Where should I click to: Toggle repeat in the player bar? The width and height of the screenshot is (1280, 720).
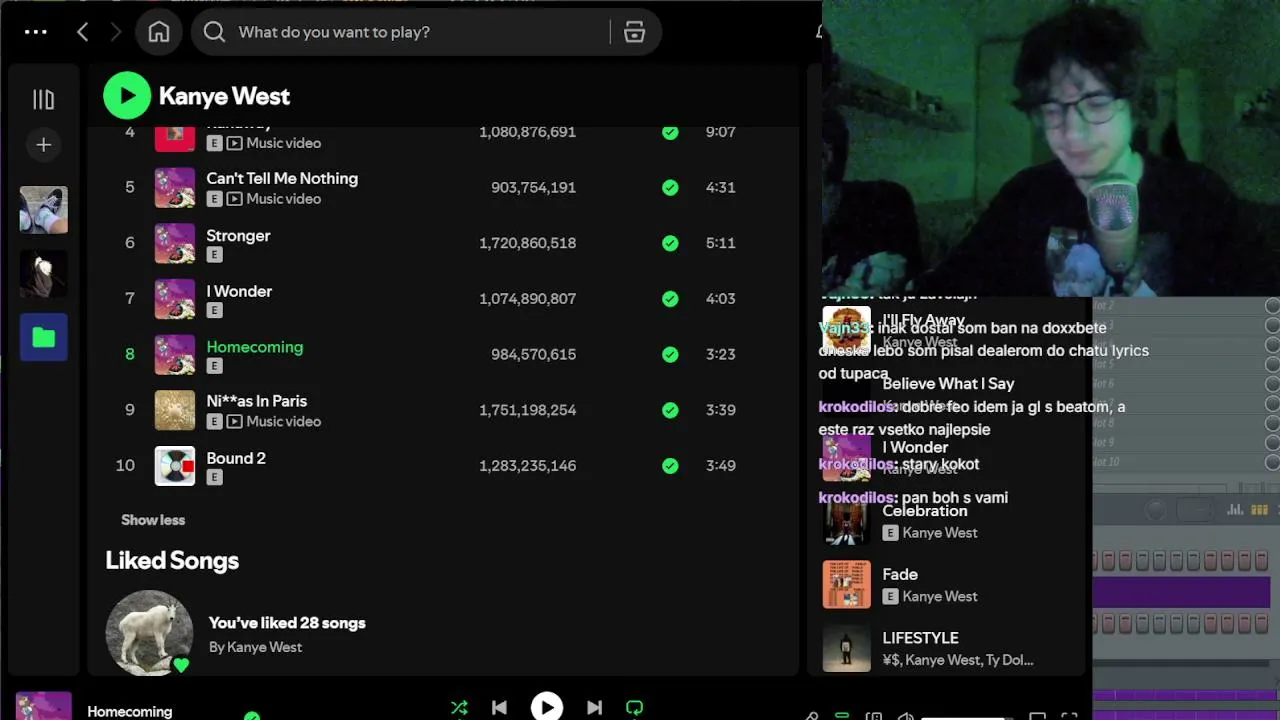tap(634, 708)
